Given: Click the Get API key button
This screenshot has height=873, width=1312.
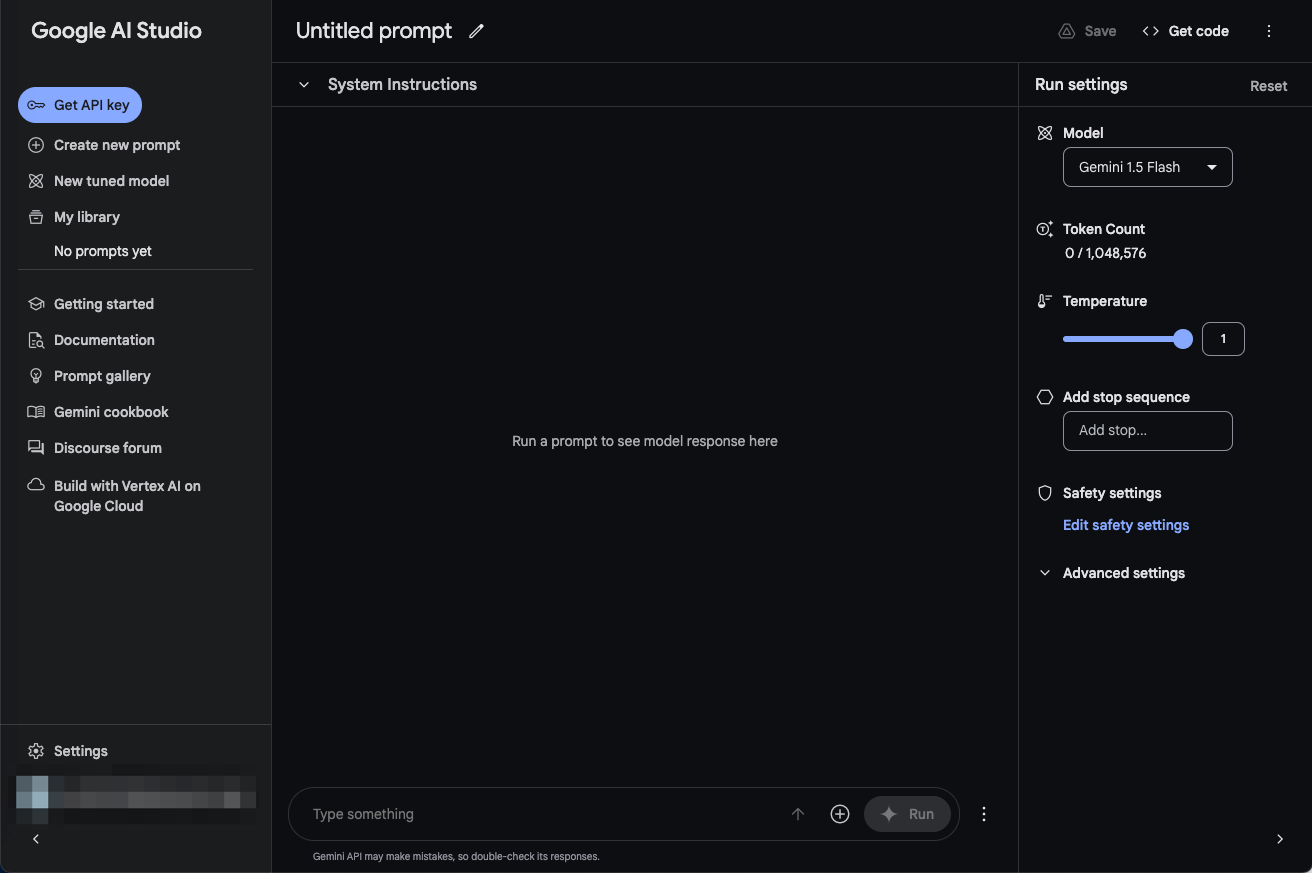Looking at the screenshot, I should pos(80,105).
